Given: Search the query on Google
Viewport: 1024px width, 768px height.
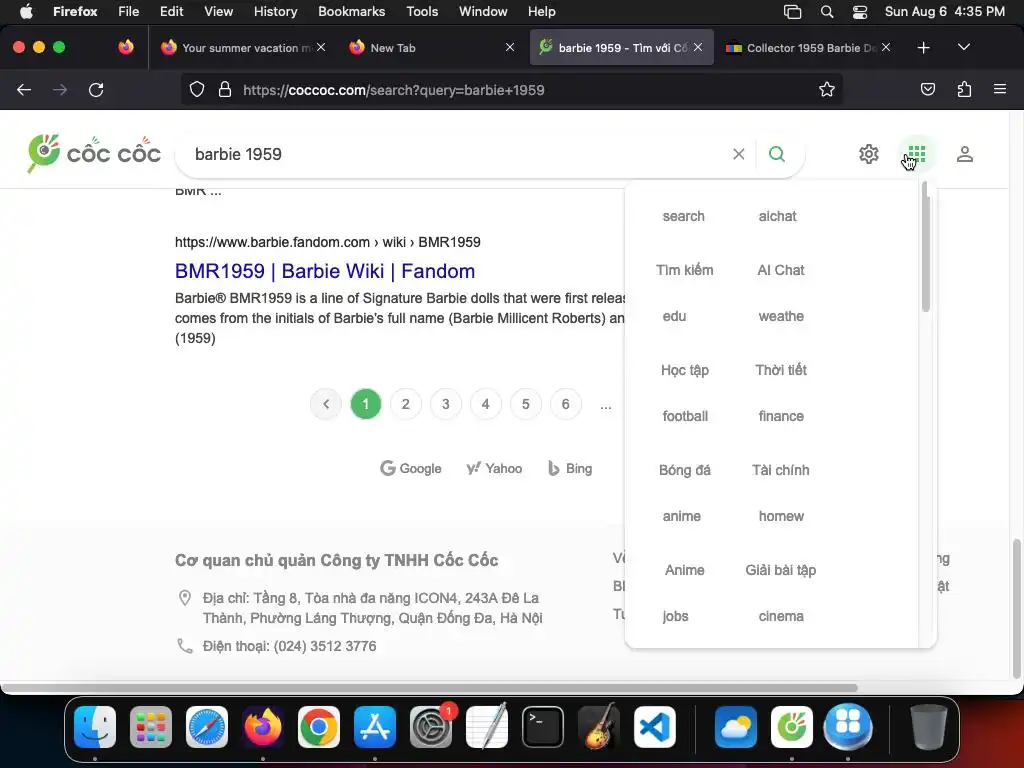Looking at the screenshot, I should [411, 468].
